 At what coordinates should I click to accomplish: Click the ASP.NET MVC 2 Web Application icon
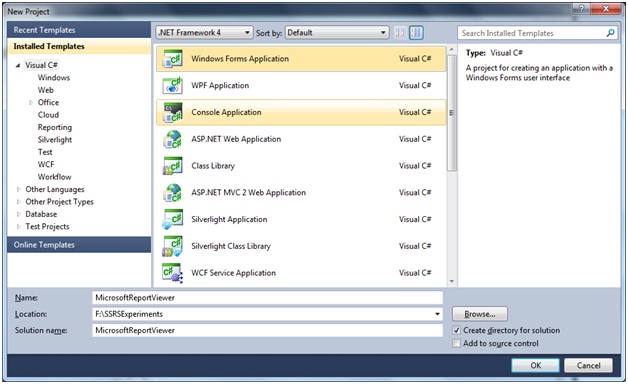tap(173, 193)
